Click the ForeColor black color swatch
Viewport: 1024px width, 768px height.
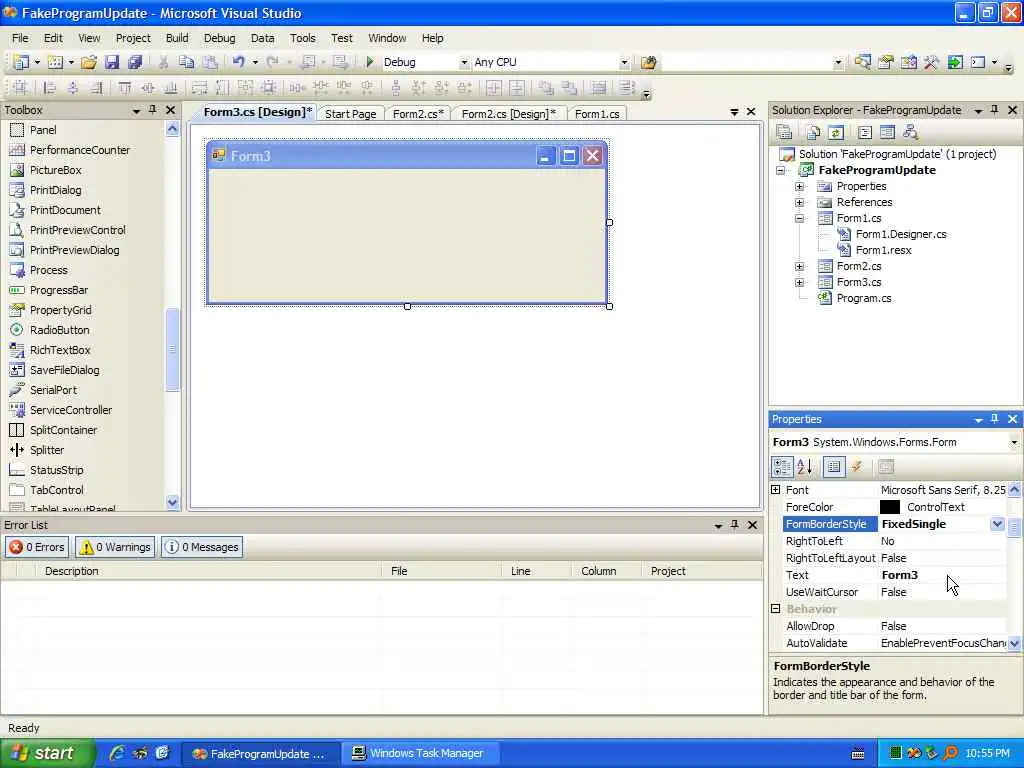889,507
